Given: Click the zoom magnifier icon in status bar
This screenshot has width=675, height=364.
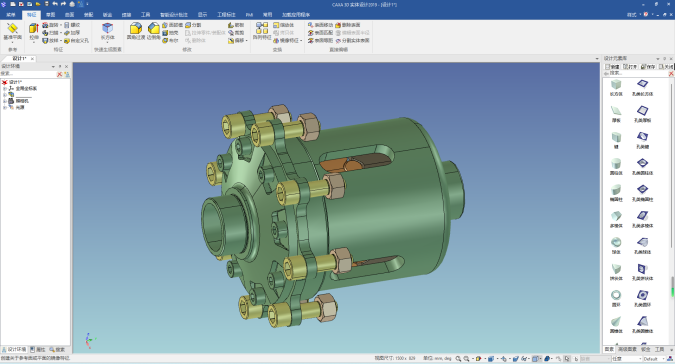Looking at the screenshot, I should [458, 358].
